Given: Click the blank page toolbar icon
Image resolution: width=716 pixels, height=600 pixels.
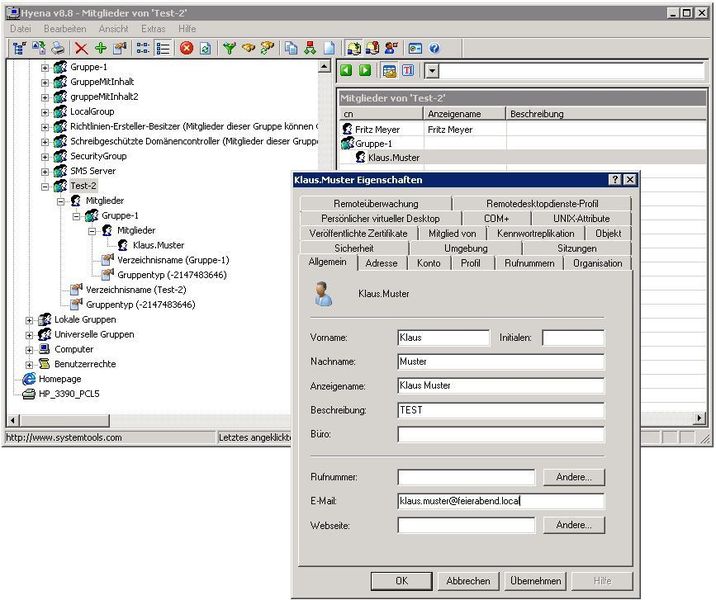Looking at the screenshot, I should click(329, 48).
